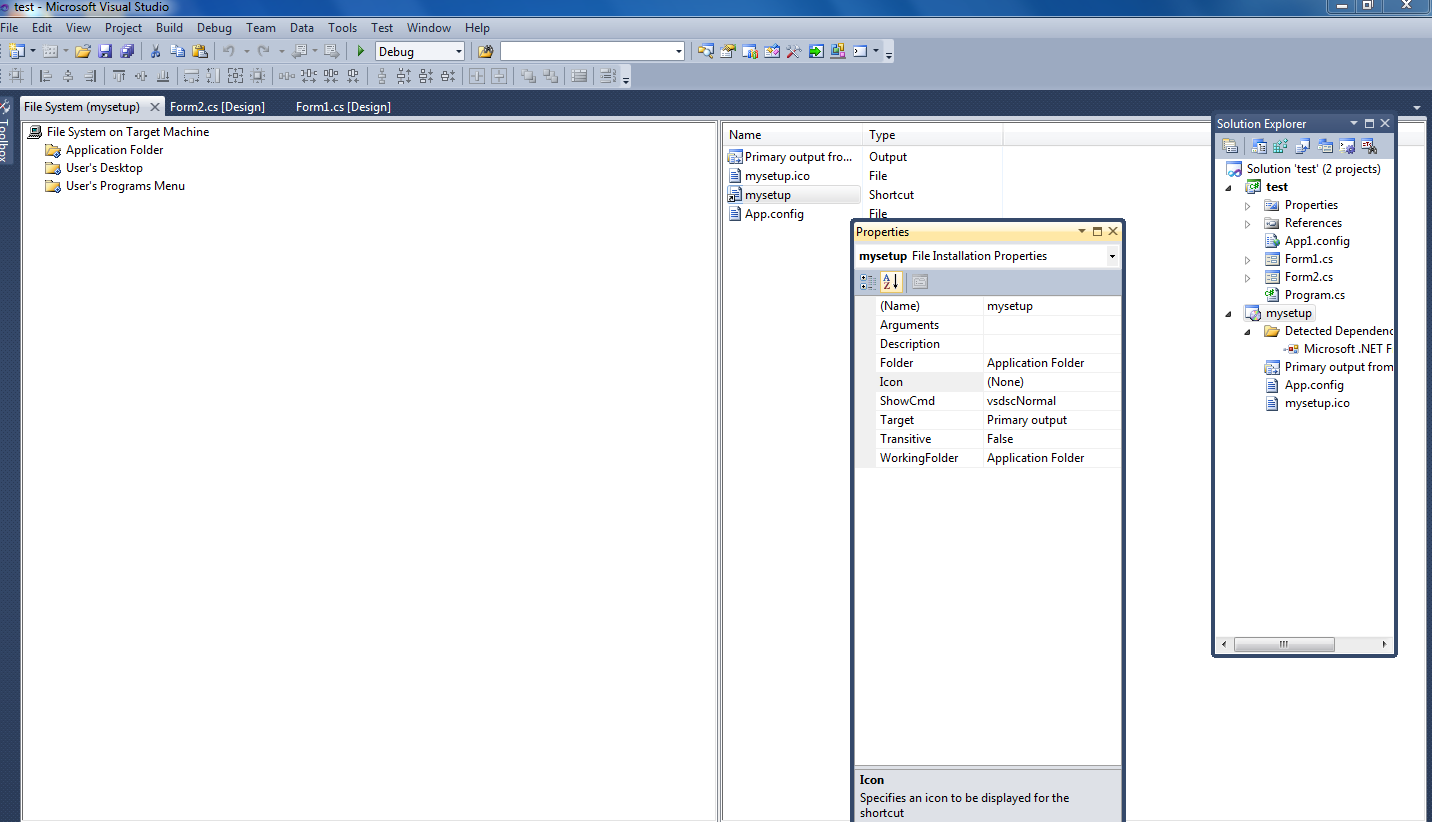This screenshot has width=1432, height=822.
Task: Click the Save All icon
Action: [127, 51]
